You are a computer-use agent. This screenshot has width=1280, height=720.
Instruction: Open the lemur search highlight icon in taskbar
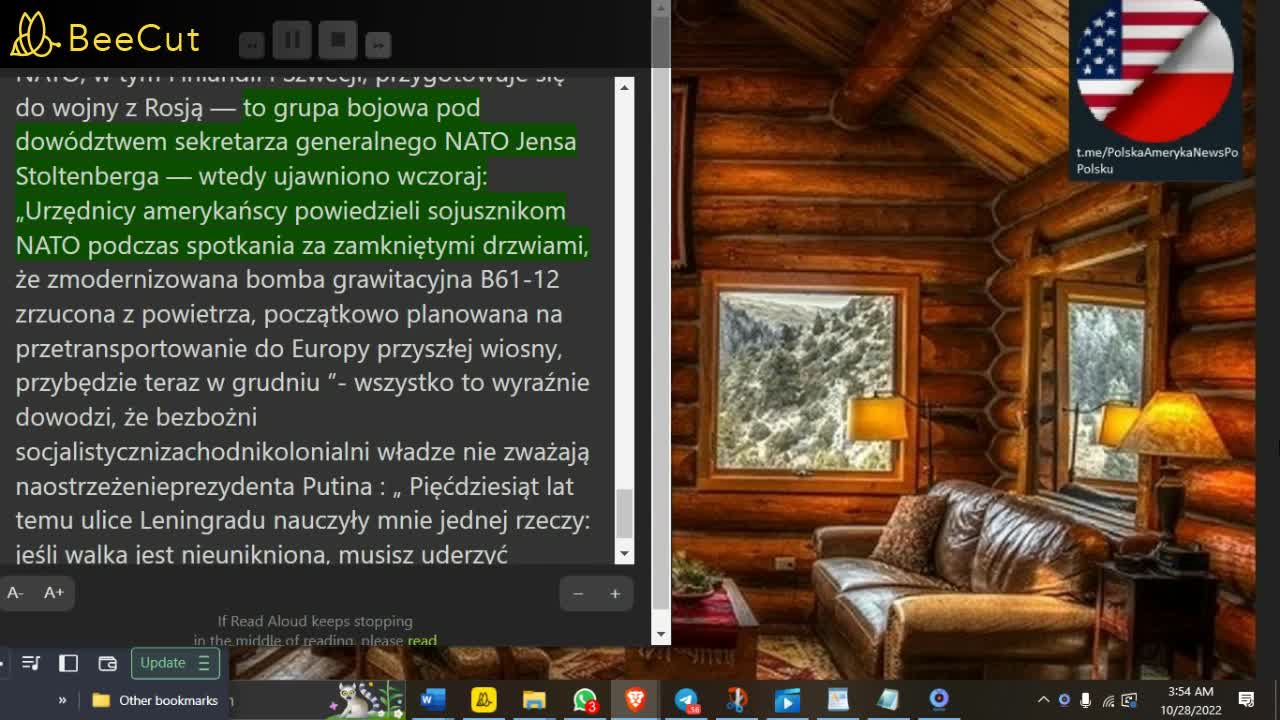(x=366, y=700)
